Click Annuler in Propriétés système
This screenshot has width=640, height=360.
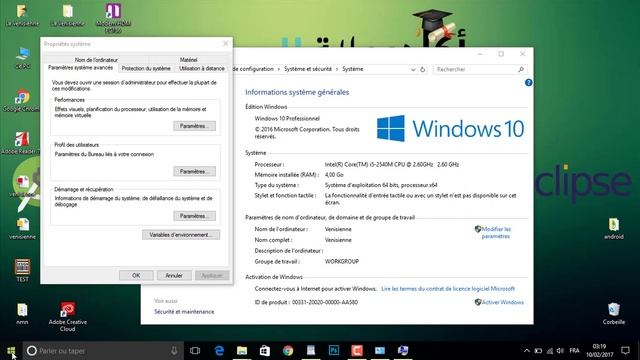173,276
